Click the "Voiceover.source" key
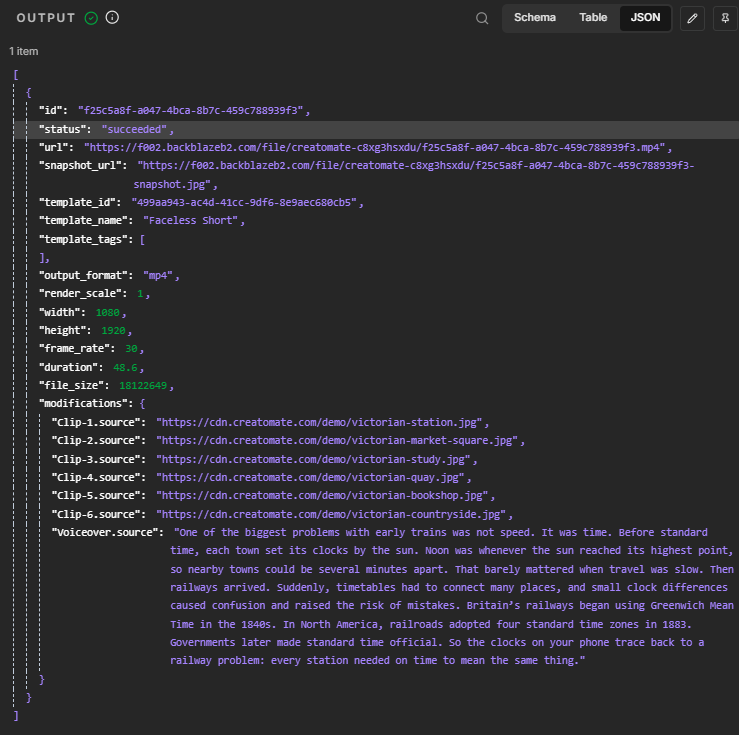This screenshot has width=739, height=735. point(105,532)
